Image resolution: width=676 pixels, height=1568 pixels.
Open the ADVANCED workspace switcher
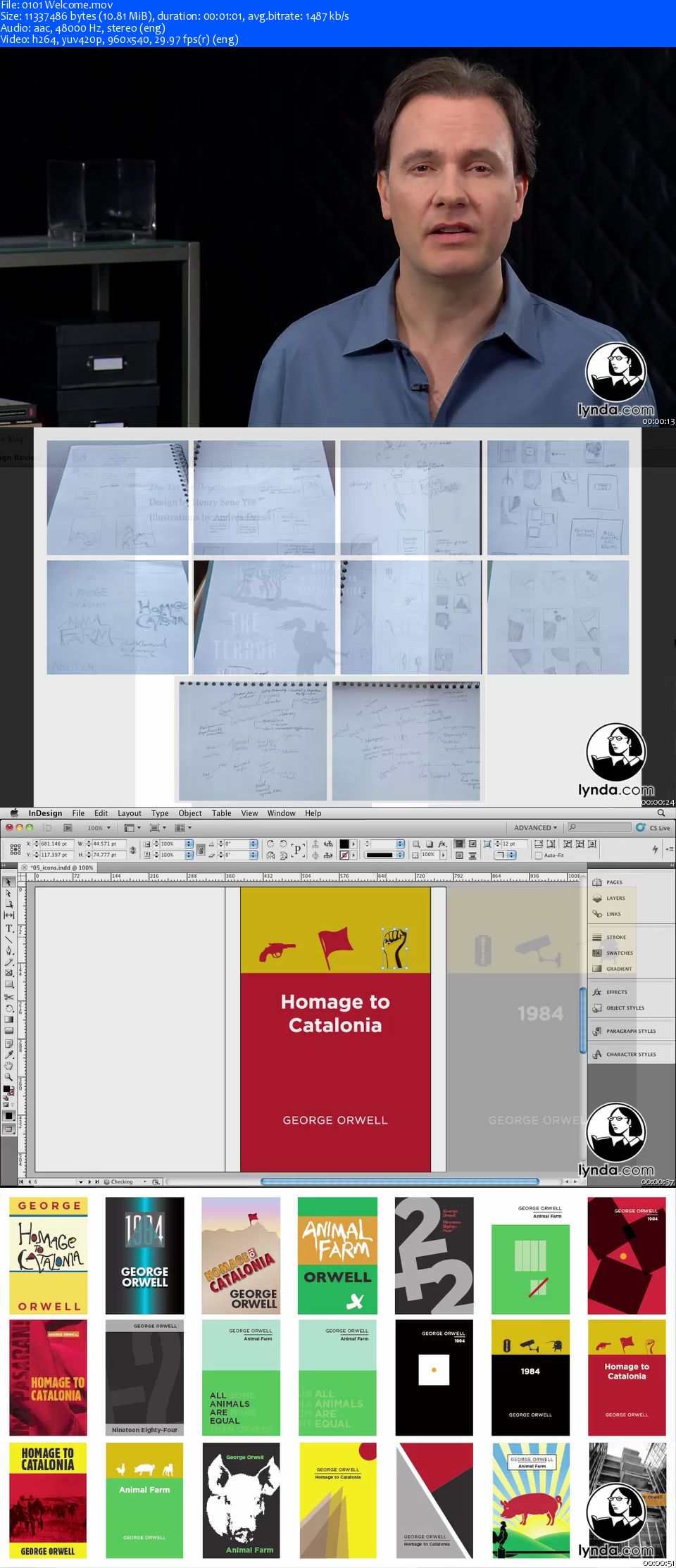535,828
